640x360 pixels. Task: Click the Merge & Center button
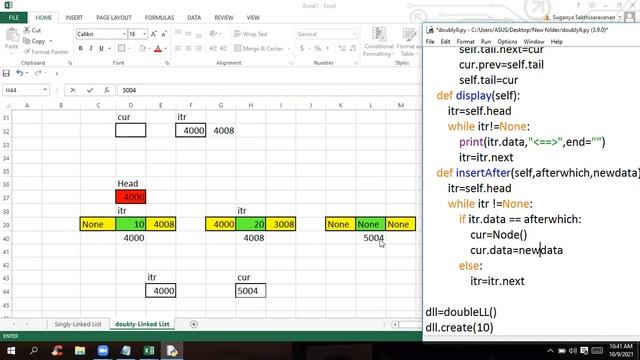click(259, 49)
